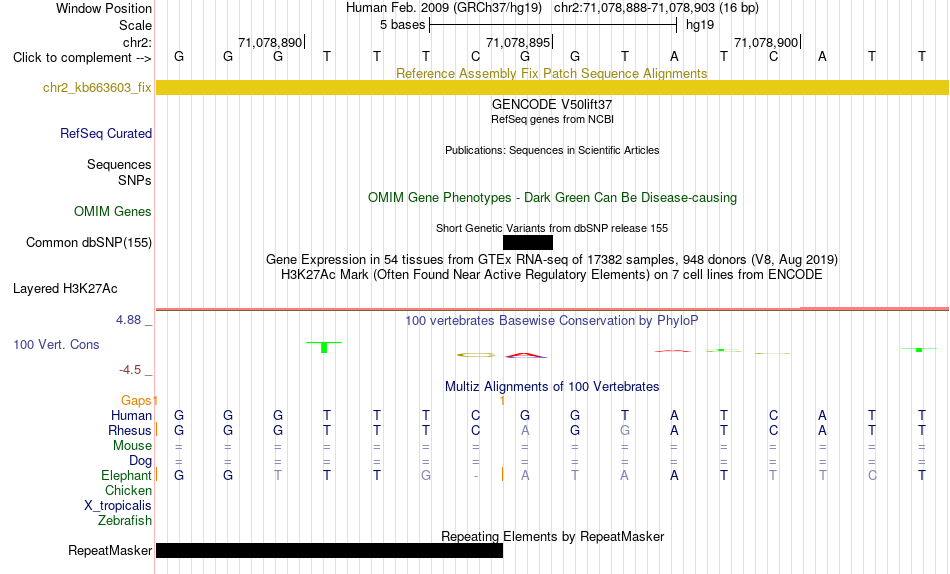Click the 100 Vert. Cons label

tap(56, 344)
